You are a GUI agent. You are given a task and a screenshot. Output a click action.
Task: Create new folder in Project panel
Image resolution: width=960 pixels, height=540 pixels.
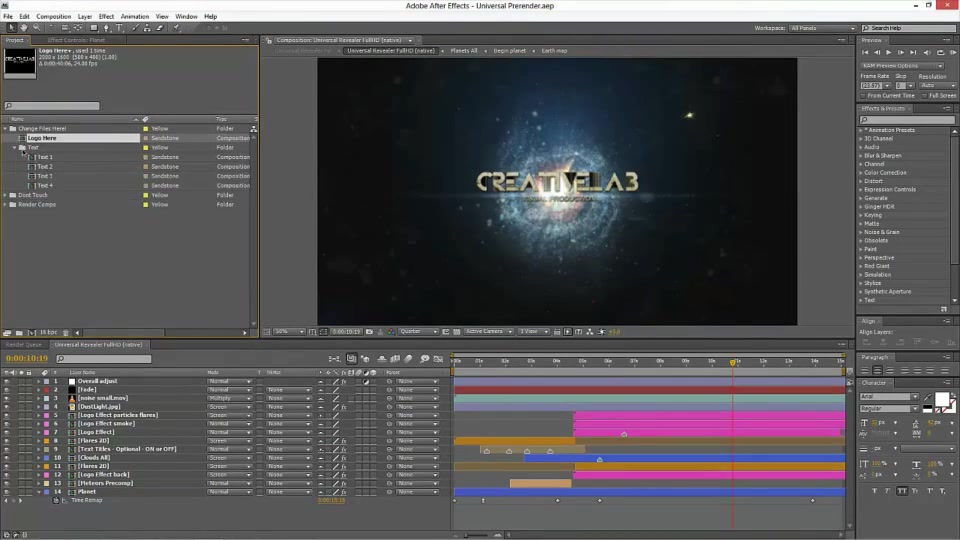click(19, 332)
